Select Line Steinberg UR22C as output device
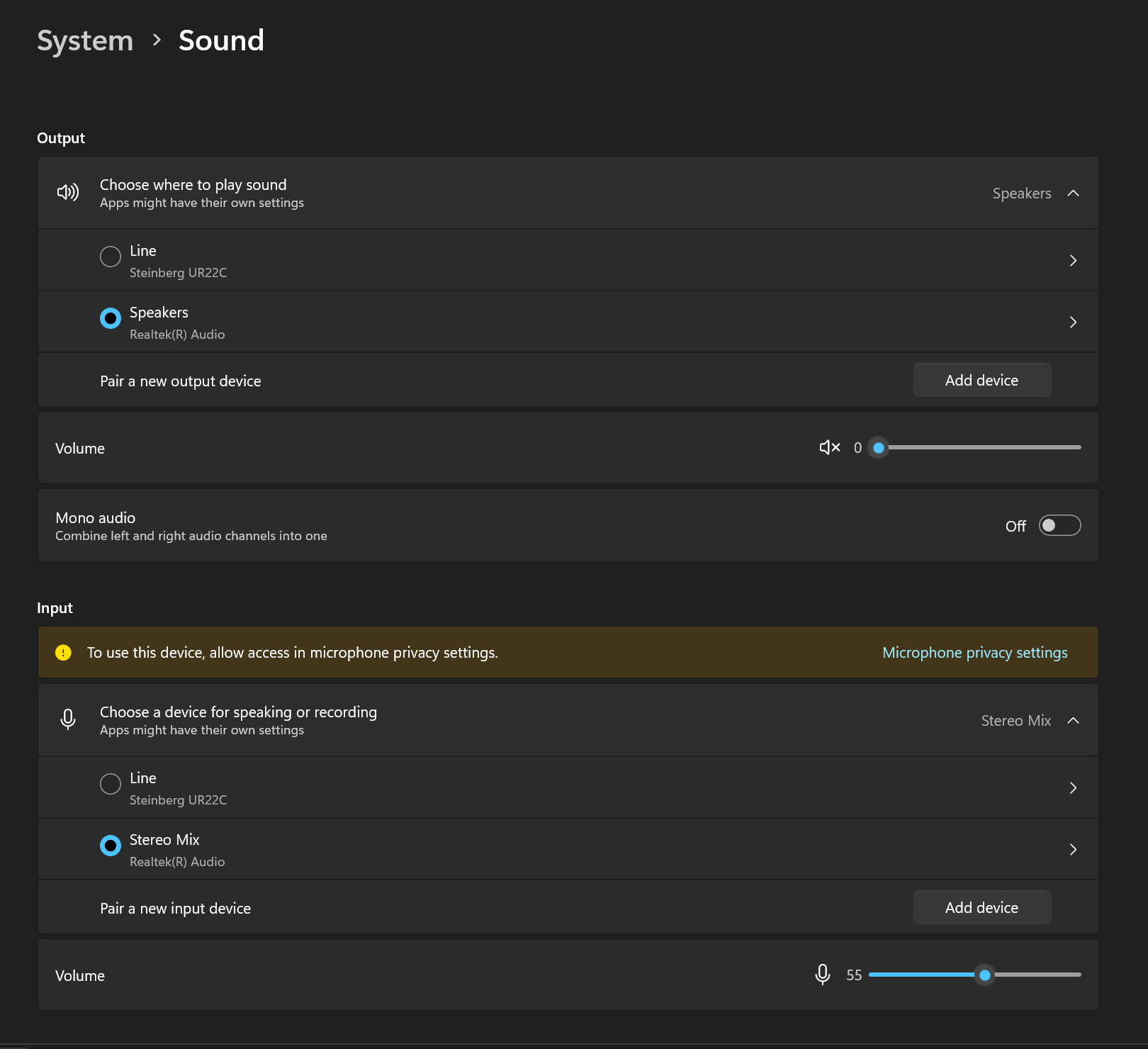The width and height of the screenshot is (1148, 1049). click(x=111, y=256)
